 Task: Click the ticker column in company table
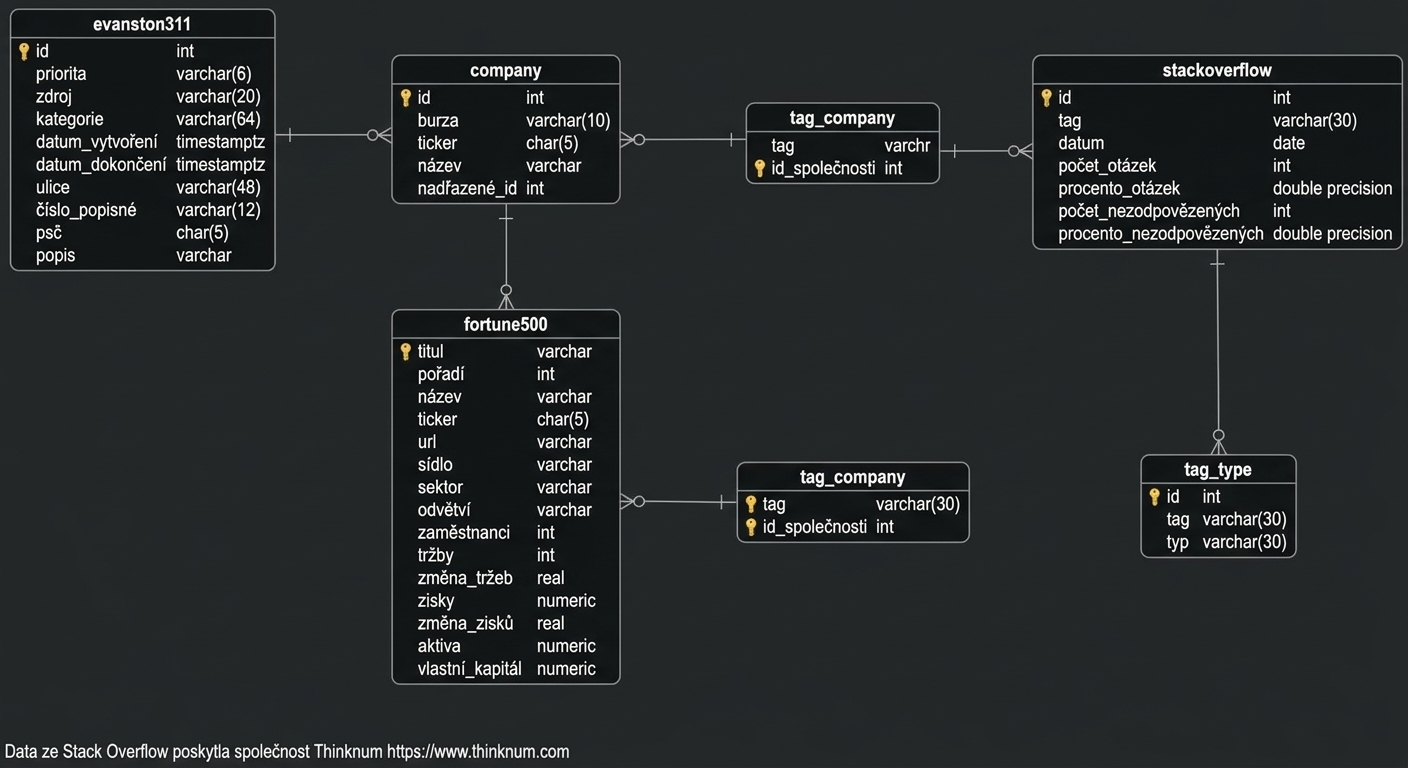(x=437, y=143)
